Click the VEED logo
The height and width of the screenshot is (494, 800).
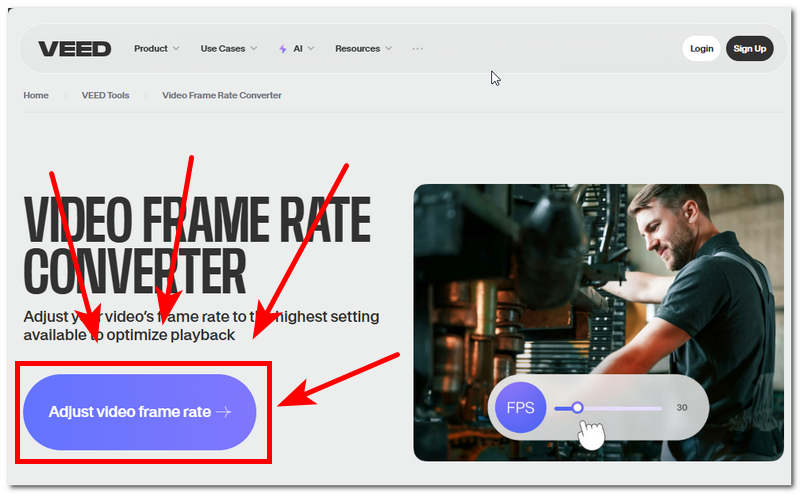coord(75,49)
